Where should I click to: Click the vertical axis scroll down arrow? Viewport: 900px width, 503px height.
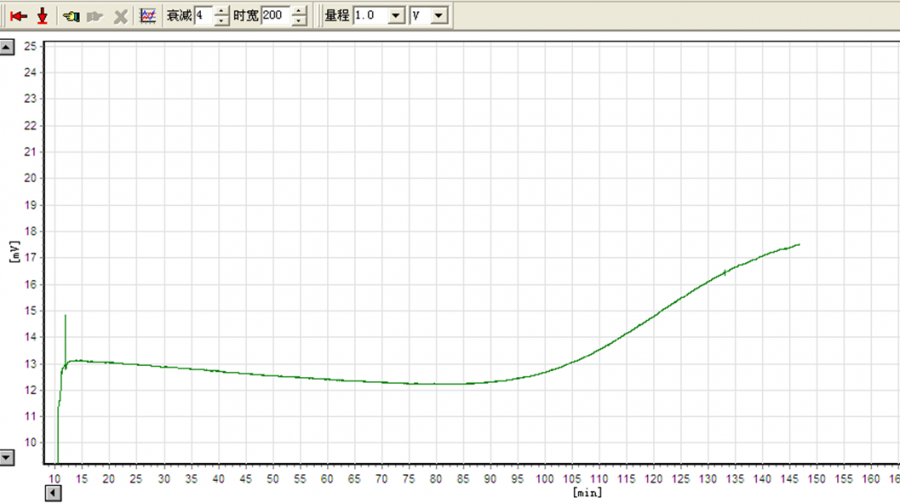point(7,458)
